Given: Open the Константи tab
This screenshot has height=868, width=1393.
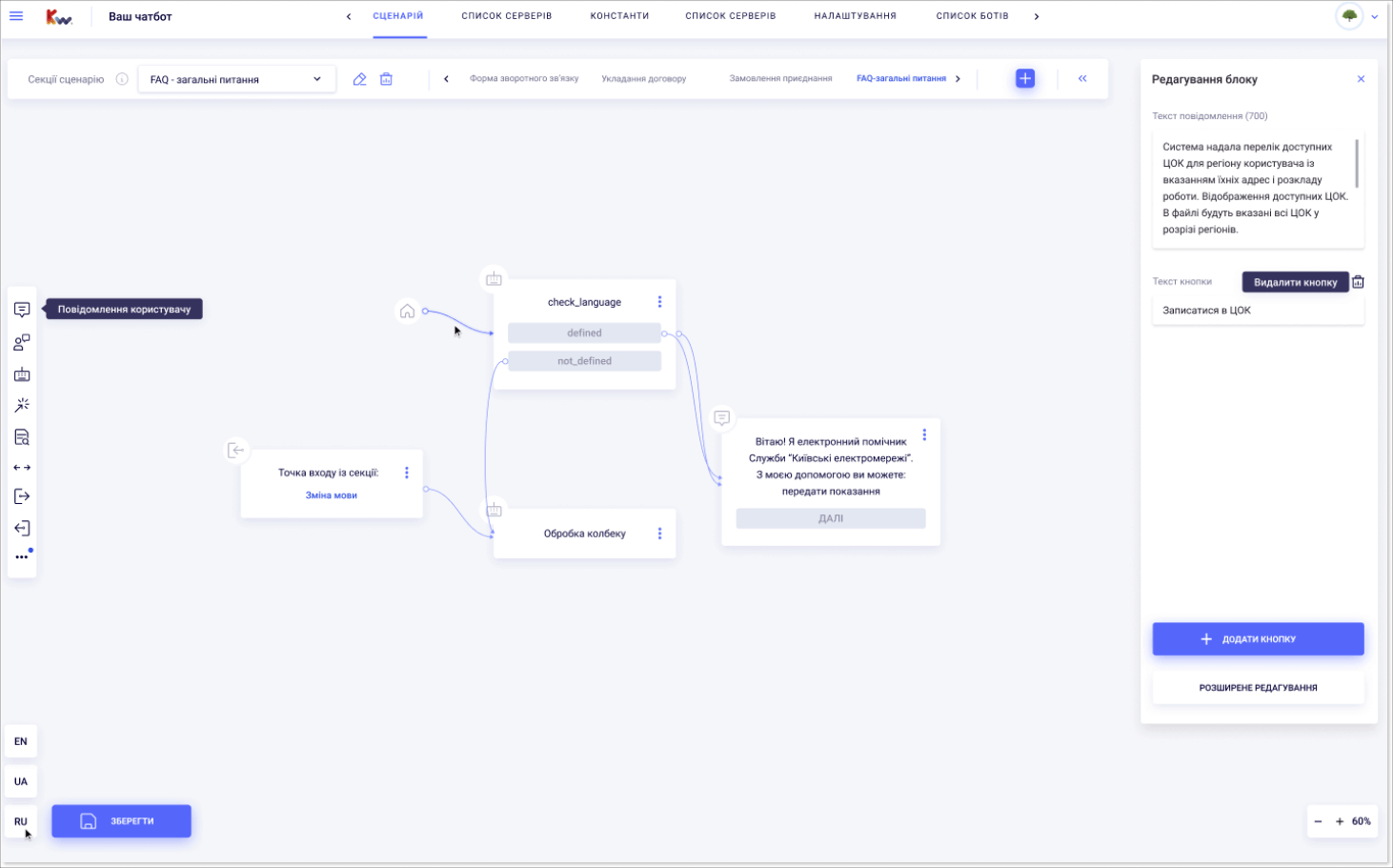Looking at the screenshot, I should click(619, 16).
